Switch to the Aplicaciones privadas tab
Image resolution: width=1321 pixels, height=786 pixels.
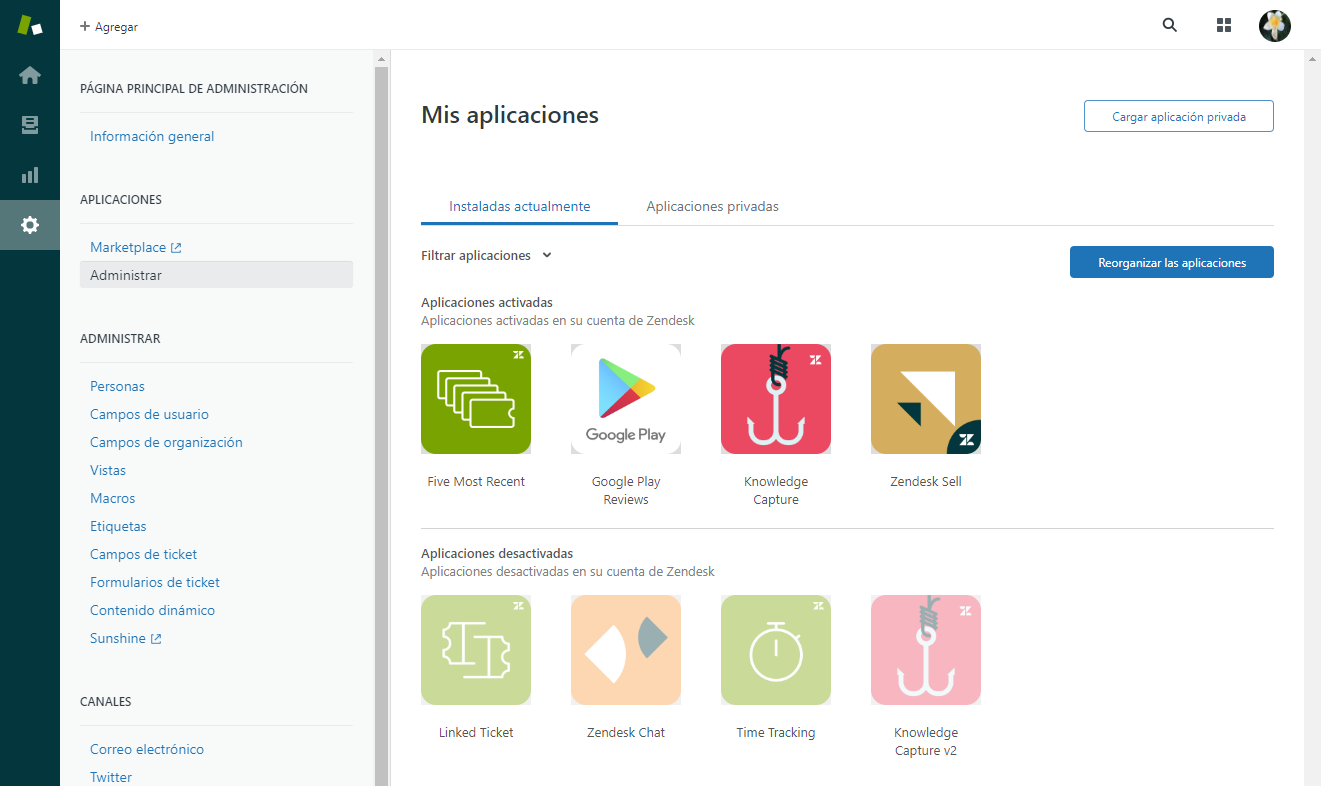712,207
